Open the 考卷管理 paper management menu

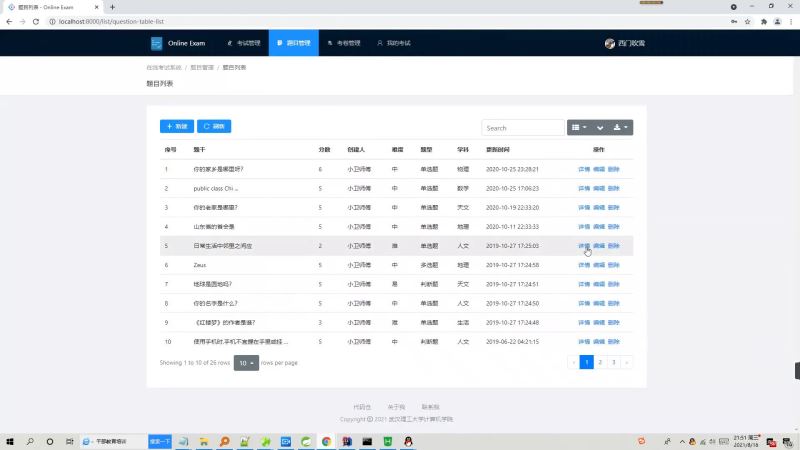(x=344, y=43)
